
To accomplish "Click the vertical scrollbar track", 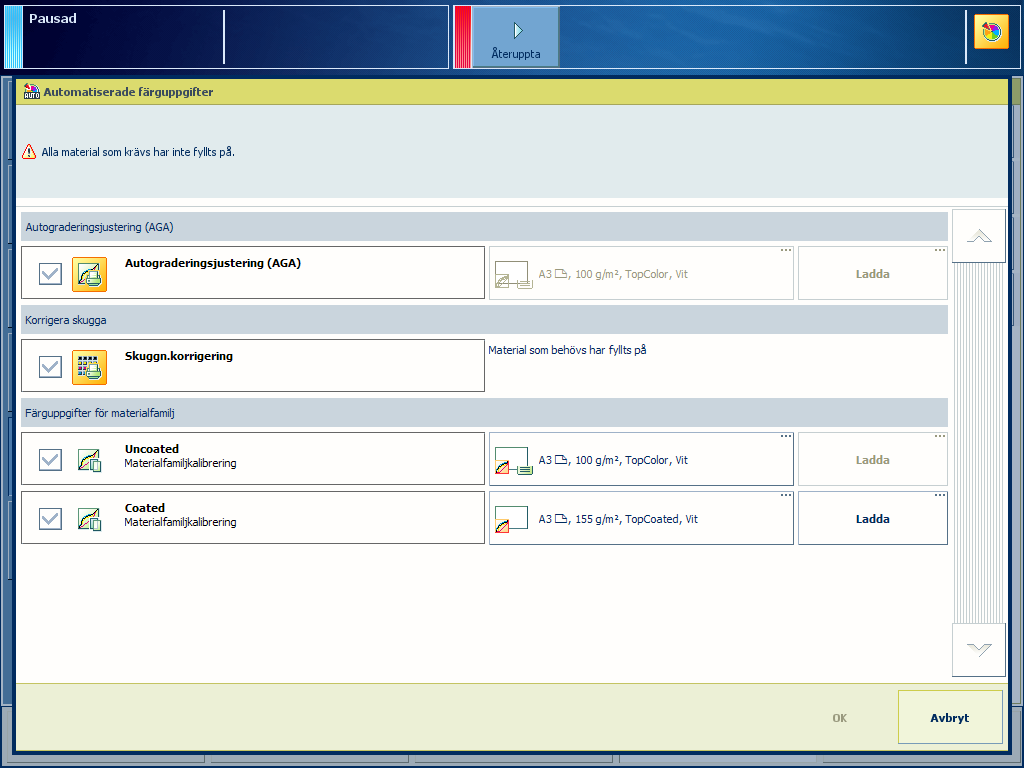I will coord(978,443).
